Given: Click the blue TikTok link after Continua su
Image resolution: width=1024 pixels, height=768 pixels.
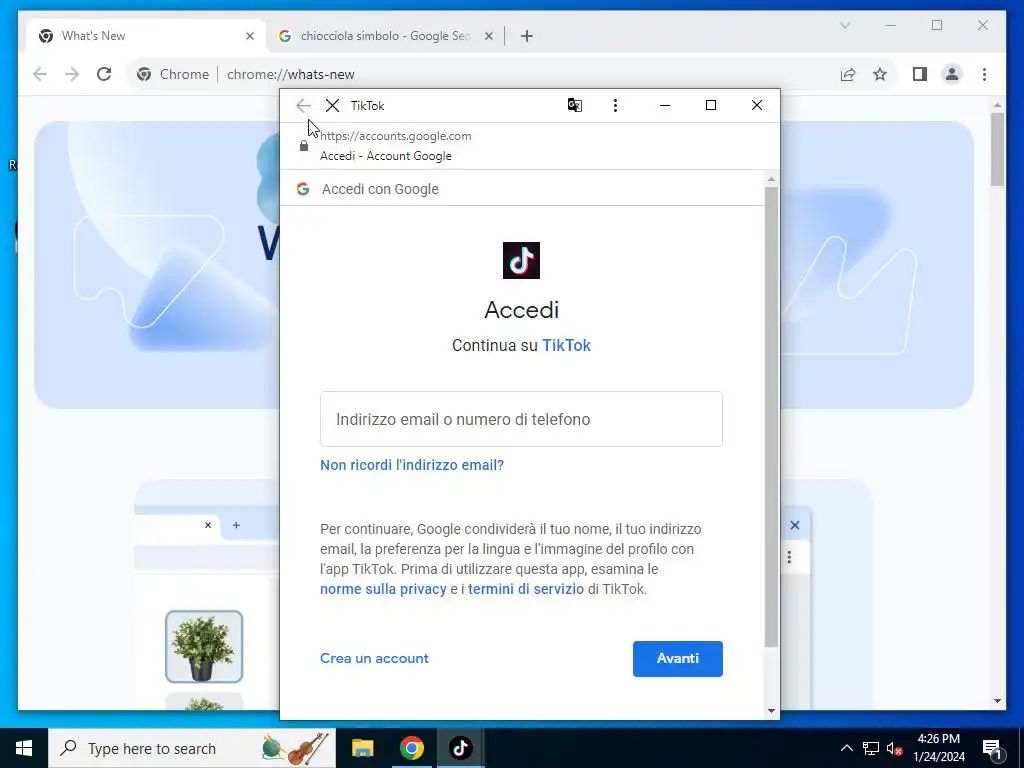Looking at the screenshot, I should pos(566,345).
